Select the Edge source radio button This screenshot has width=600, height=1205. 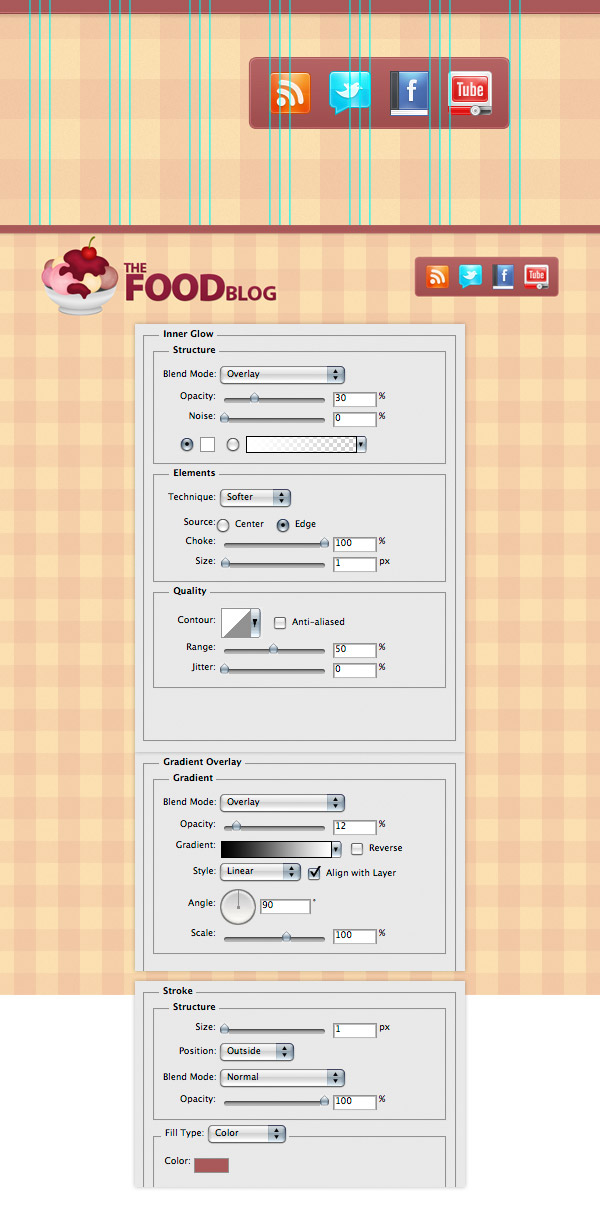[283, 525]
